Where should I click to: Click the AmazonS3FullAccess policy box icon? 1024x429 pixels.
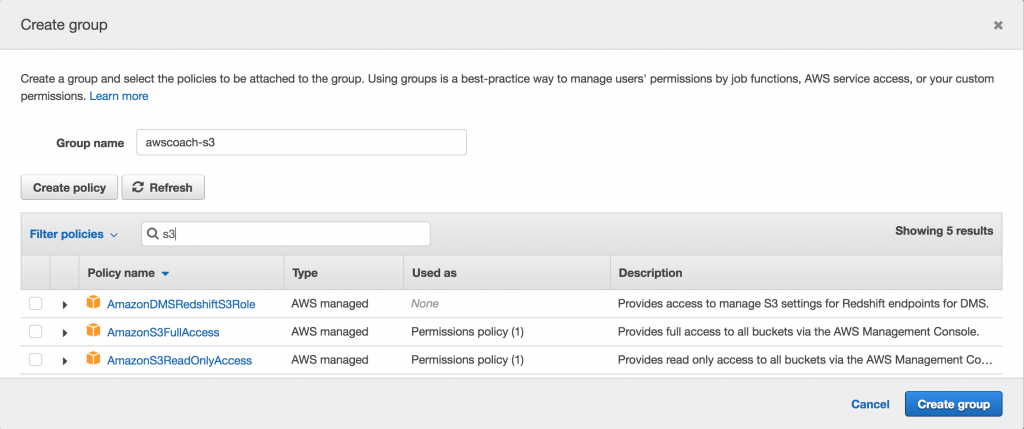point(93,331)
